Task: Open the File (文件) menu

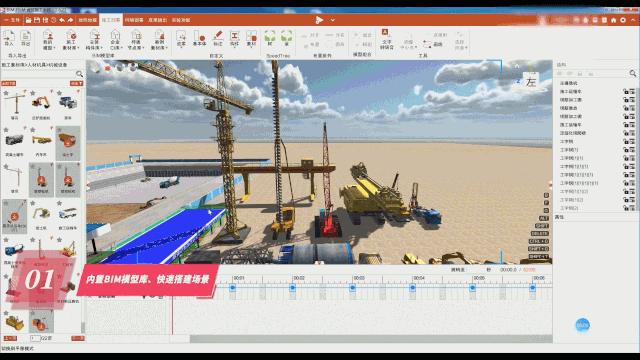Action: [x=13, y=20]
